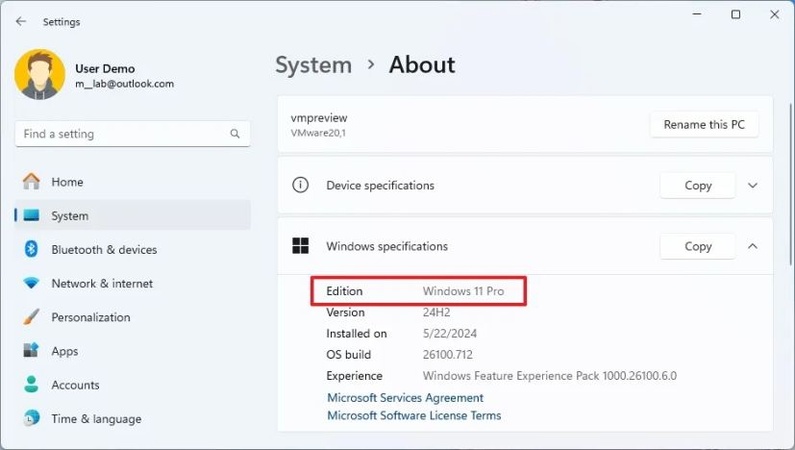Click the Apps icon in sidebar
This screenshot has height=450, width=795.
[x=31, y=350]
